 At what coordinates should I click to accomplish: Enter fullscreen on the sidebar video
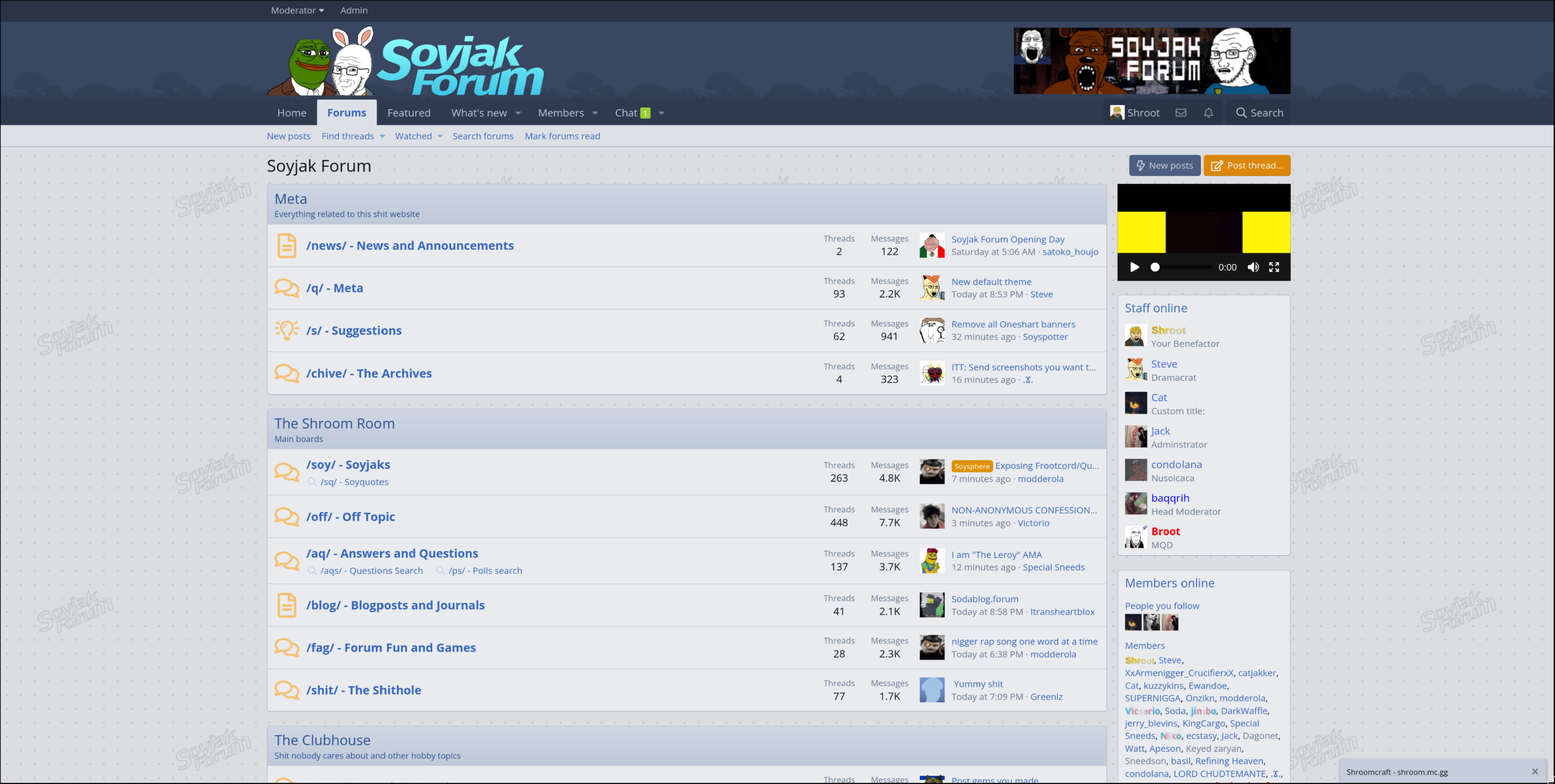pyautogui.click(x=1274, y=268)
